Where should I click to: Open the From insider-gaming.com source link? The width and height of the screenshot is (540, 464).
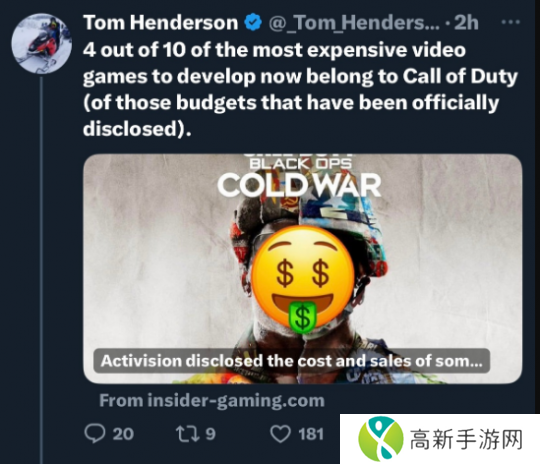(212, 401)
